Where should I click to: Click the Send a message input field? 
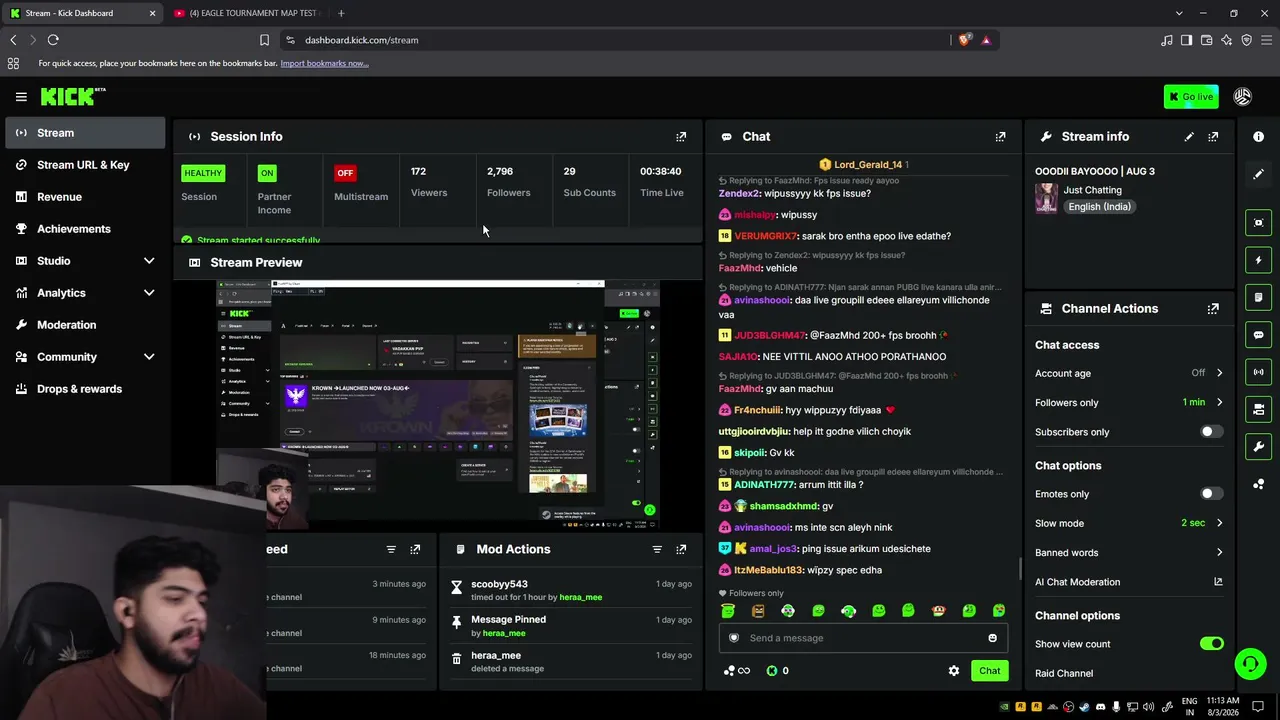pyautogui.click(x=863, y=638)
